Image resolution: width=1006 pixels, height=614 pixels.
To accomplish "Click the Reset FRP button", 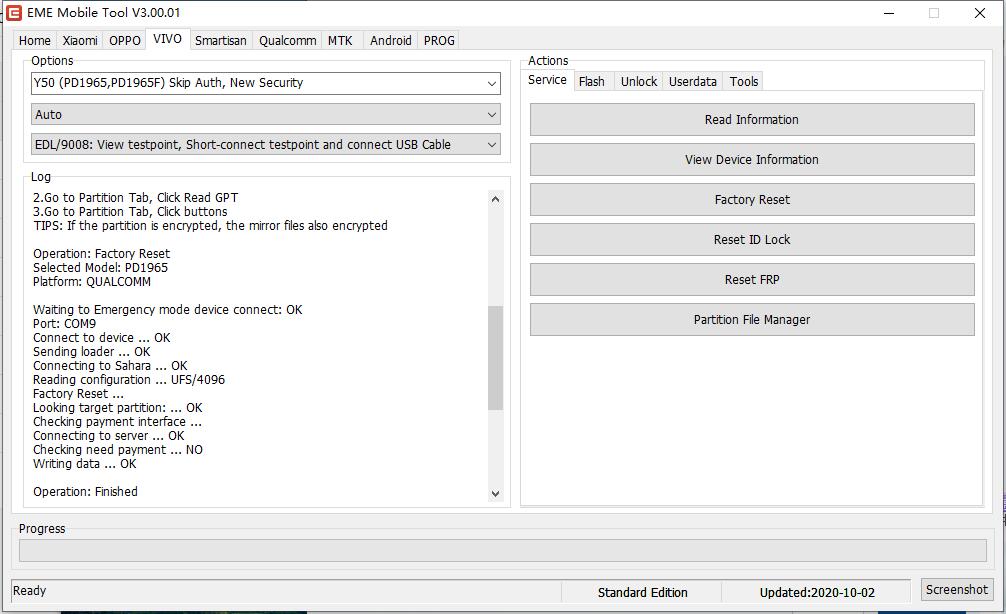I will pos(752,280).
